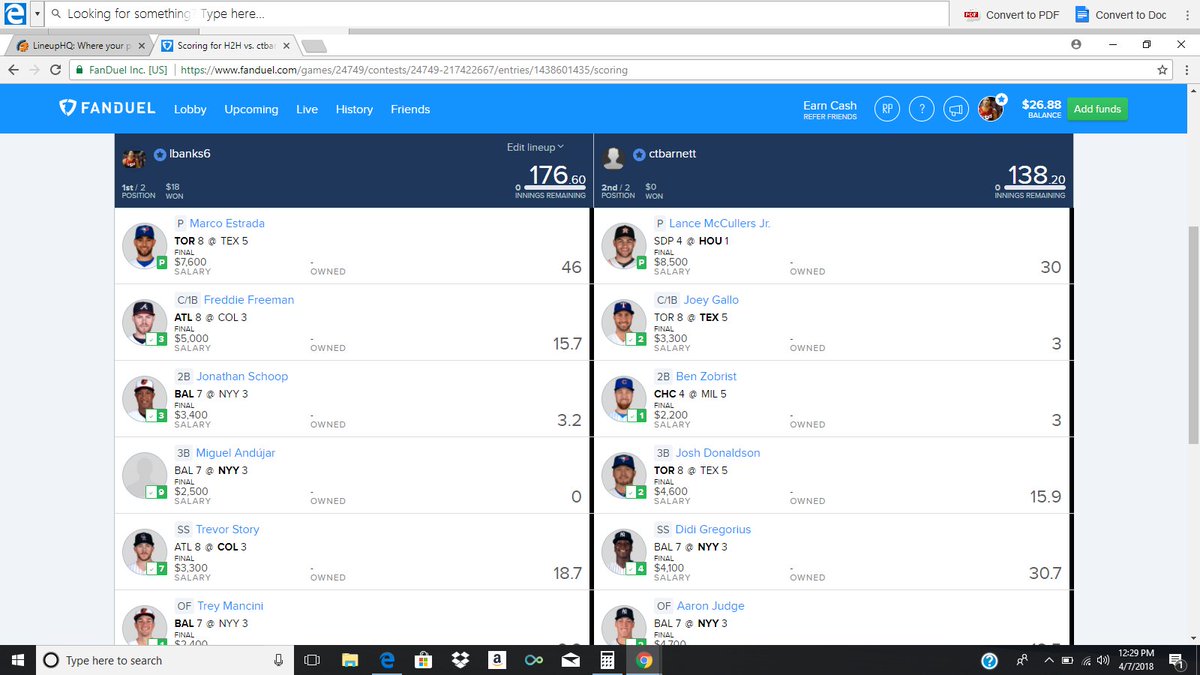Click the FanDuel logo

[x=107, y=108]
